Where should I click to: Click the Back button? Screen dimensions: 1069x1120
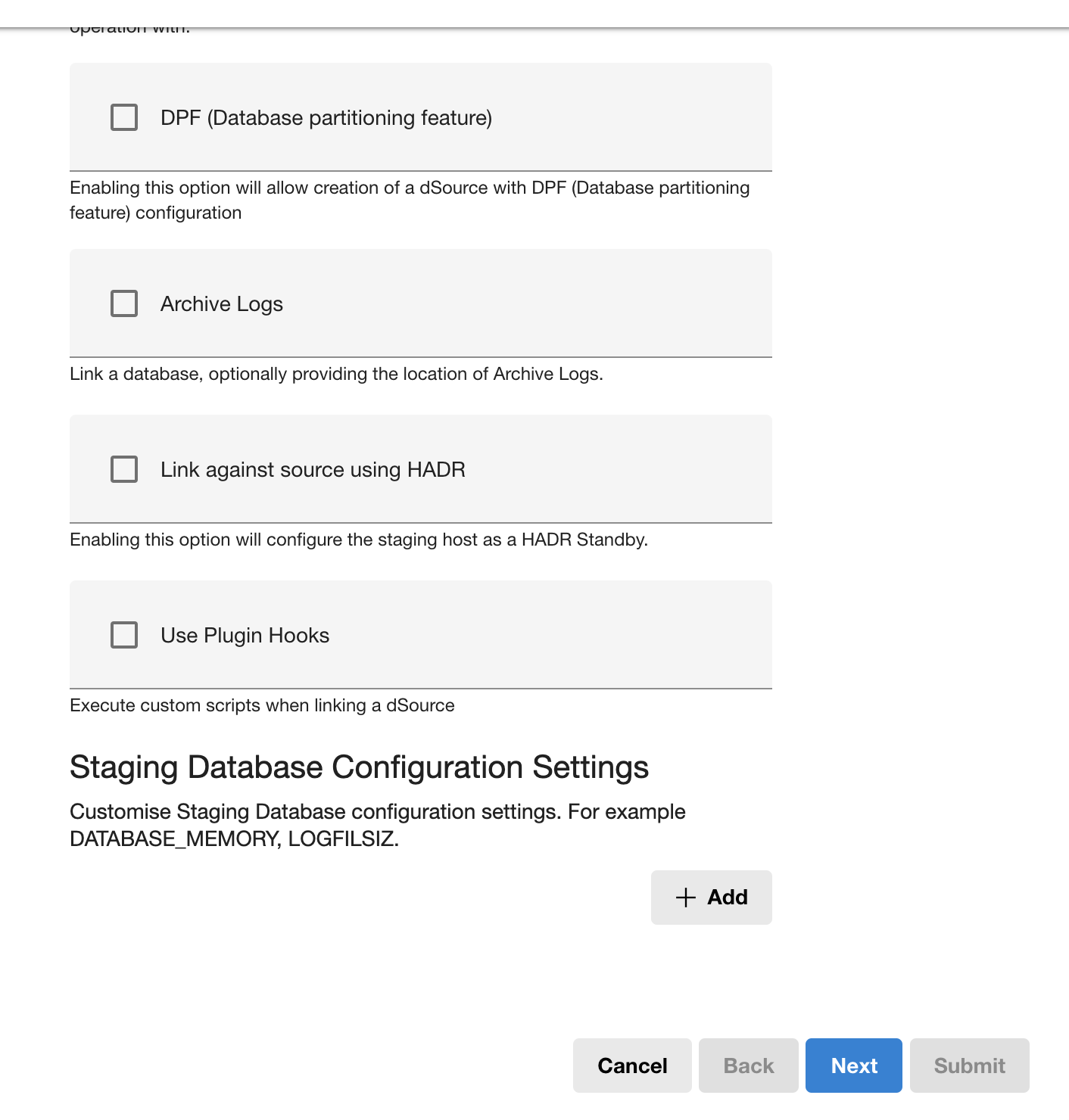coord(749,1066)
